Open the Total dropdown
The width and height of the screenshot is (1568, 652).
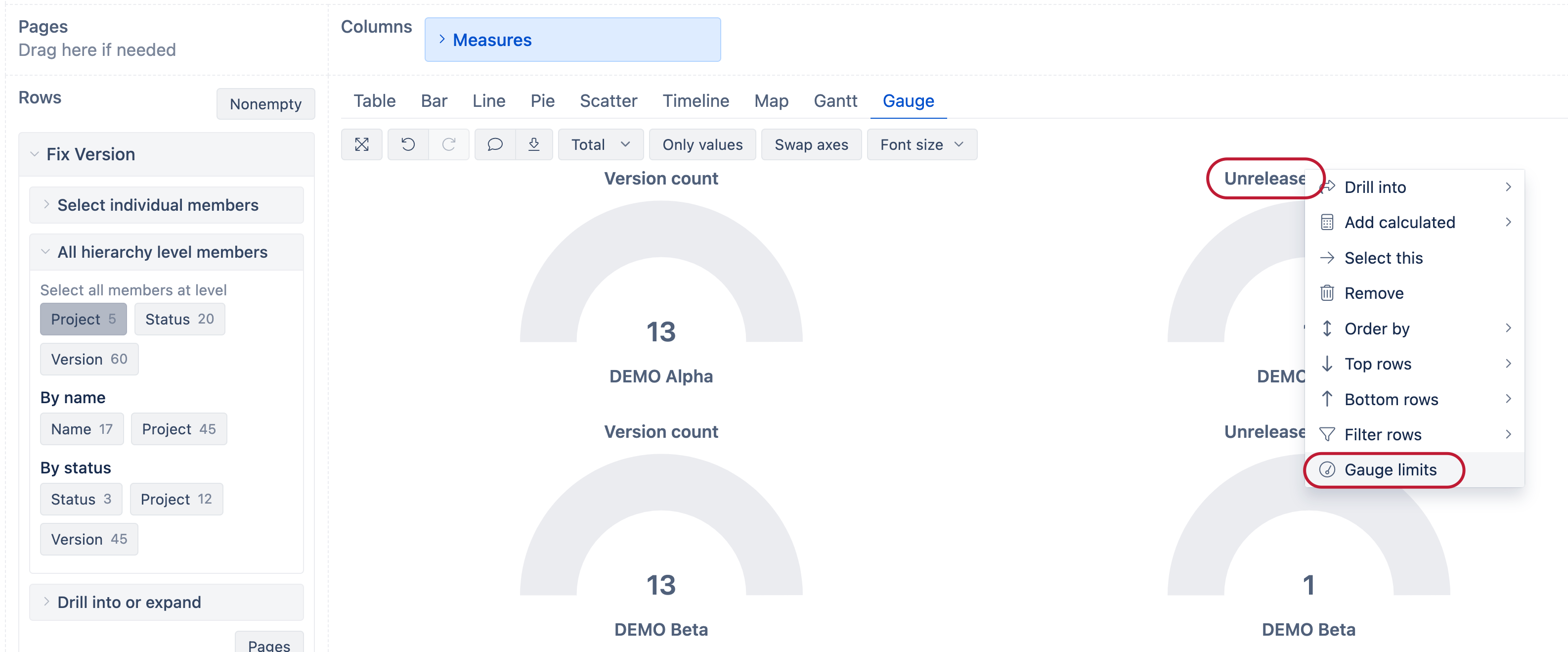(x=600, y=144)
